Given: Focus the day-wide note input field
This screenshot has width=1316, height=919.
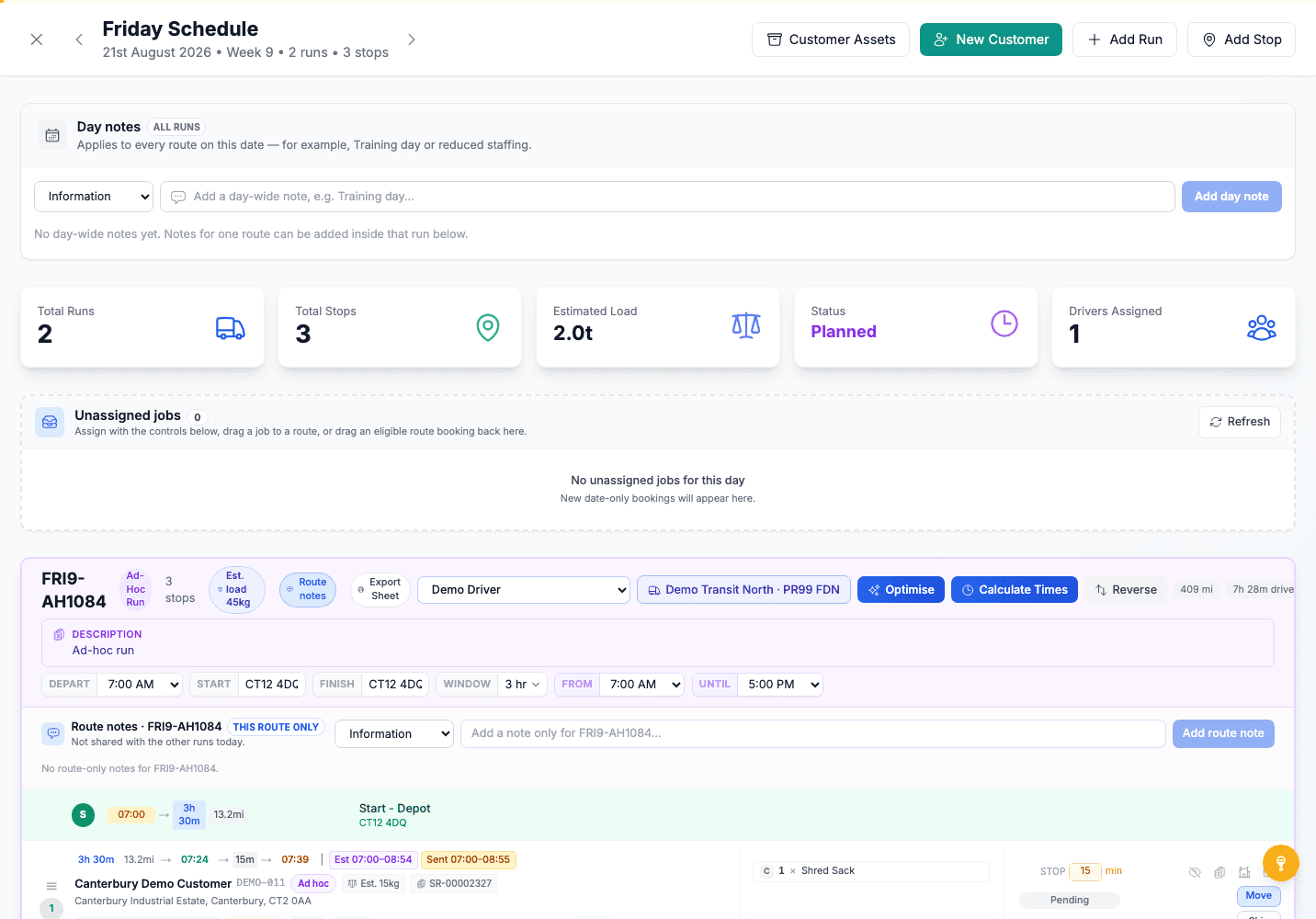Looking at the screenshot, I should click(667, 197).
